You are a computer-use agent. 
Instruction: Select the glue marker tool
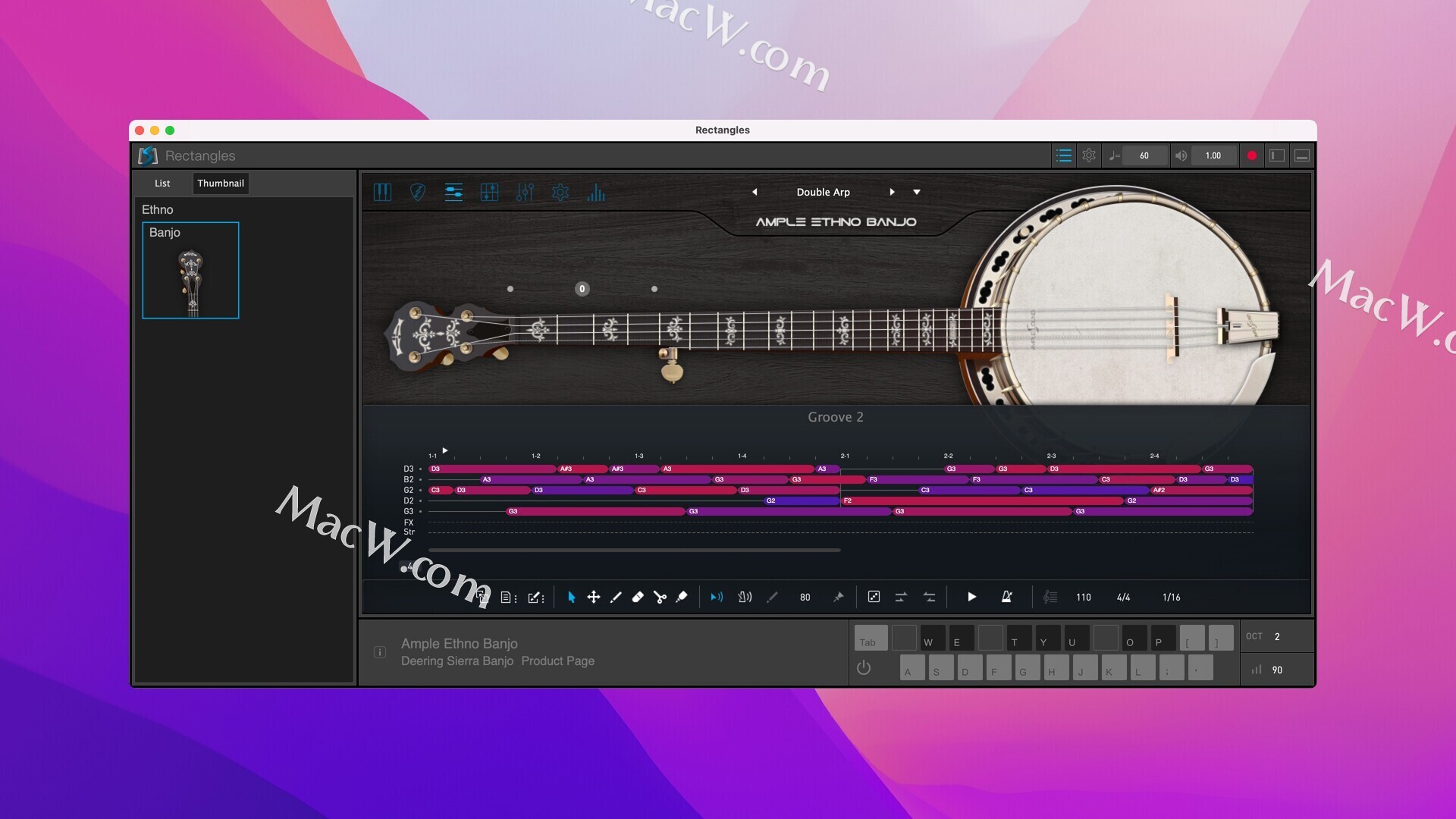pos(682,598)
